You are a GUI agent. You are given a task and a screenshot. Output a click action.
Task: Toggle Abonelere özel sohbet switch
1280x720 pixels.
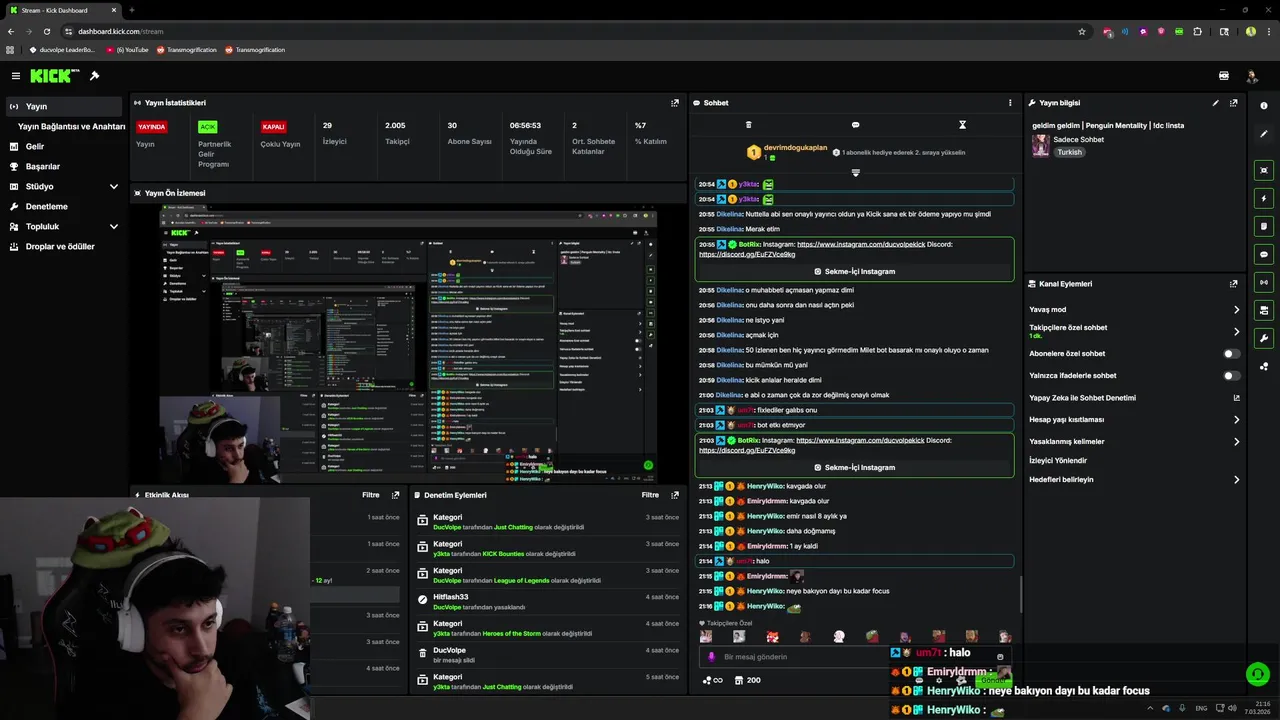tap(1232, 354)
